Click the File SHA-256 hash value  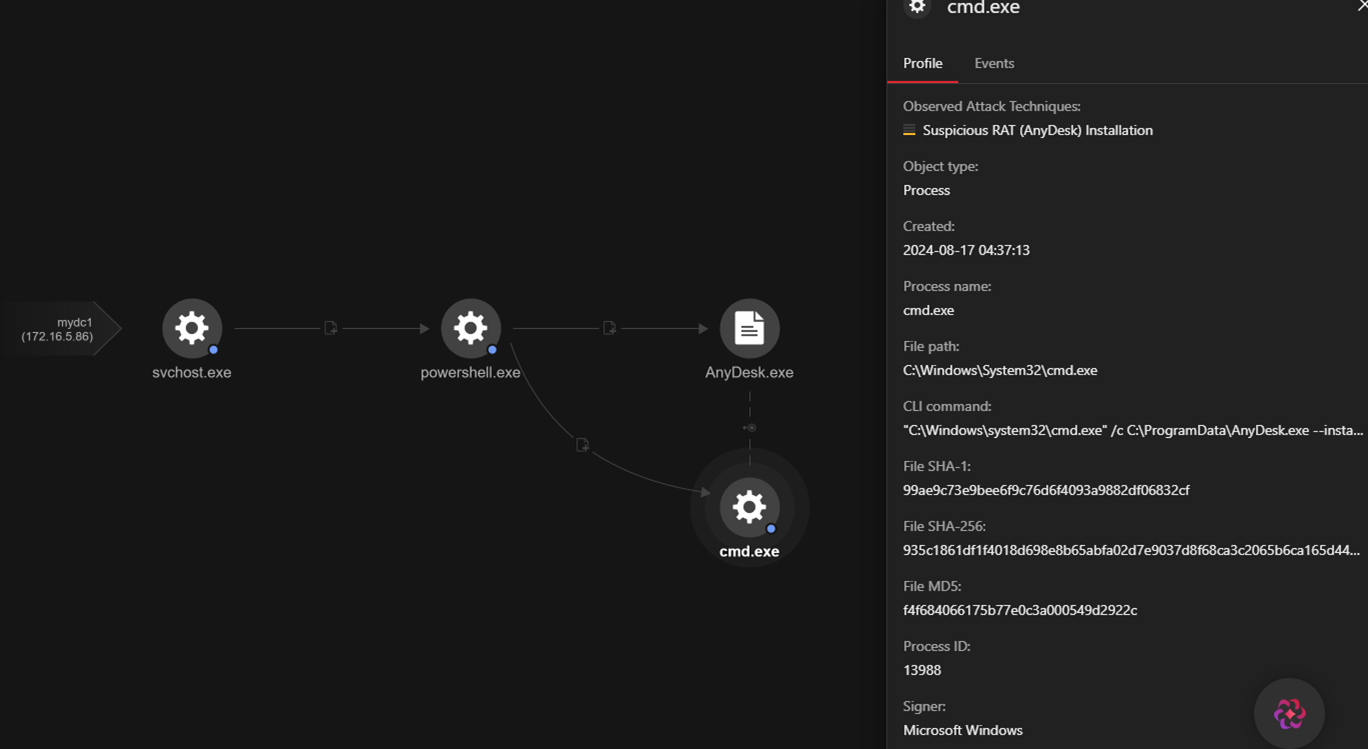(x=1130, y=550)
